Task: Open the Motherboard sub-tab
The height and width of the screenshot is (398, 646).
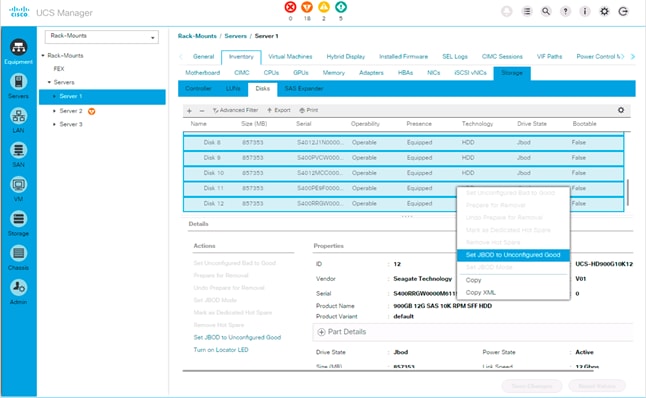Action: click(x=203, y=73)
